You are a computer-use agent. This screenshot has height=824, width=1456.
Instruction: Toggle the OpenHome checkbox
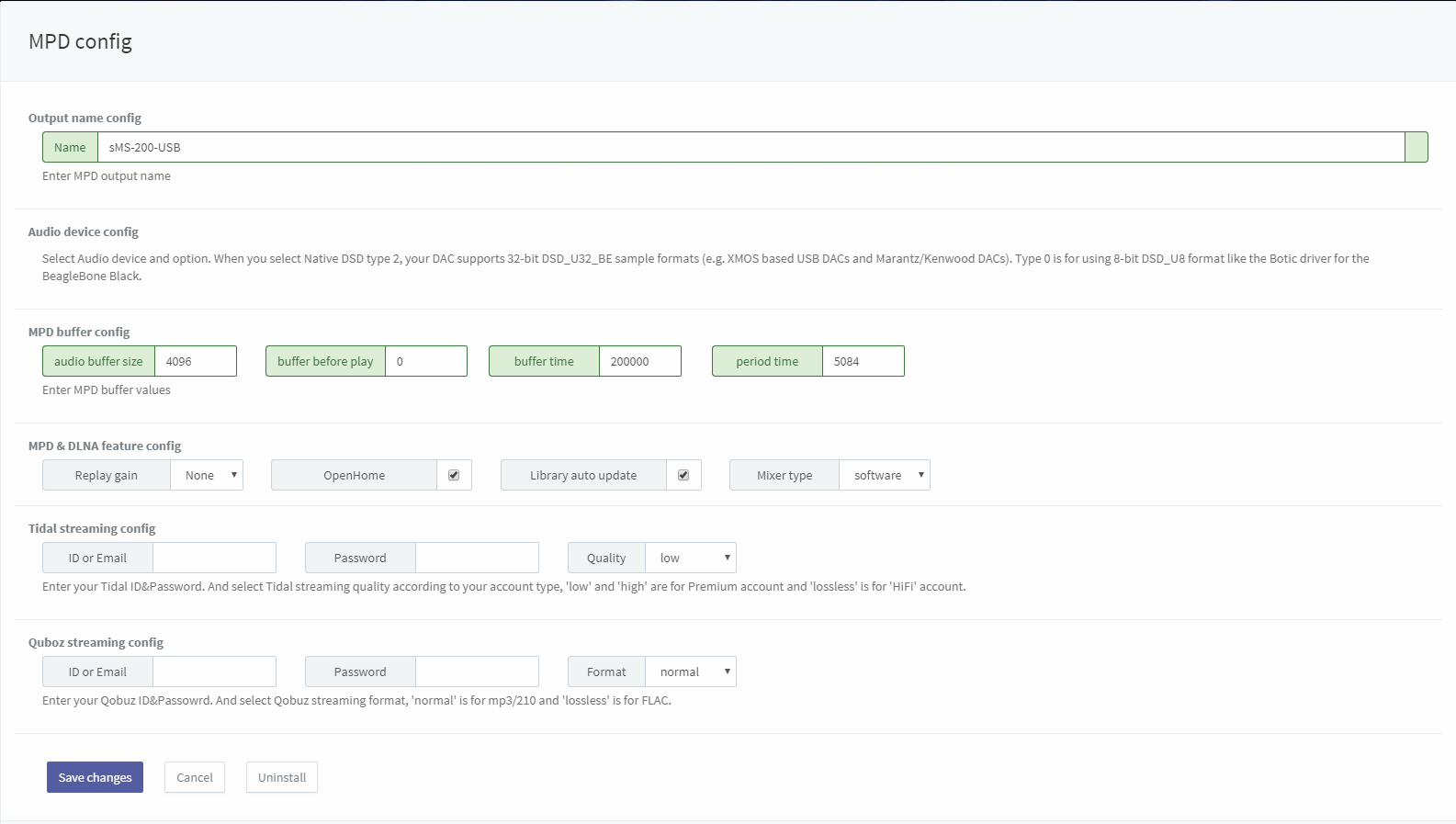coord(454,475)
